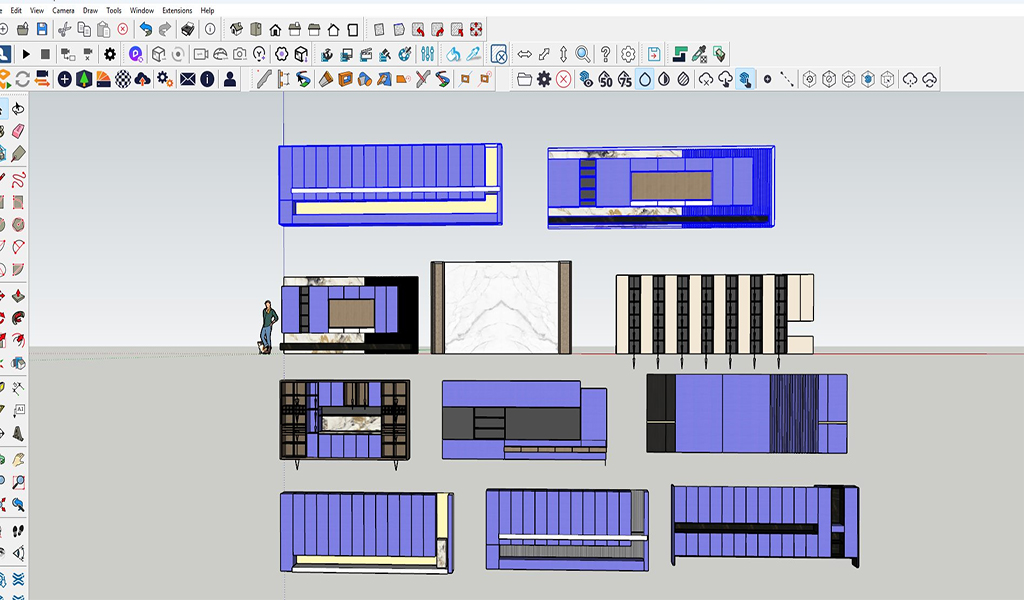This screenshot has height=600, width=1024.
Task: Toggle the hatched water drop icon
Action: coord(684,79)
